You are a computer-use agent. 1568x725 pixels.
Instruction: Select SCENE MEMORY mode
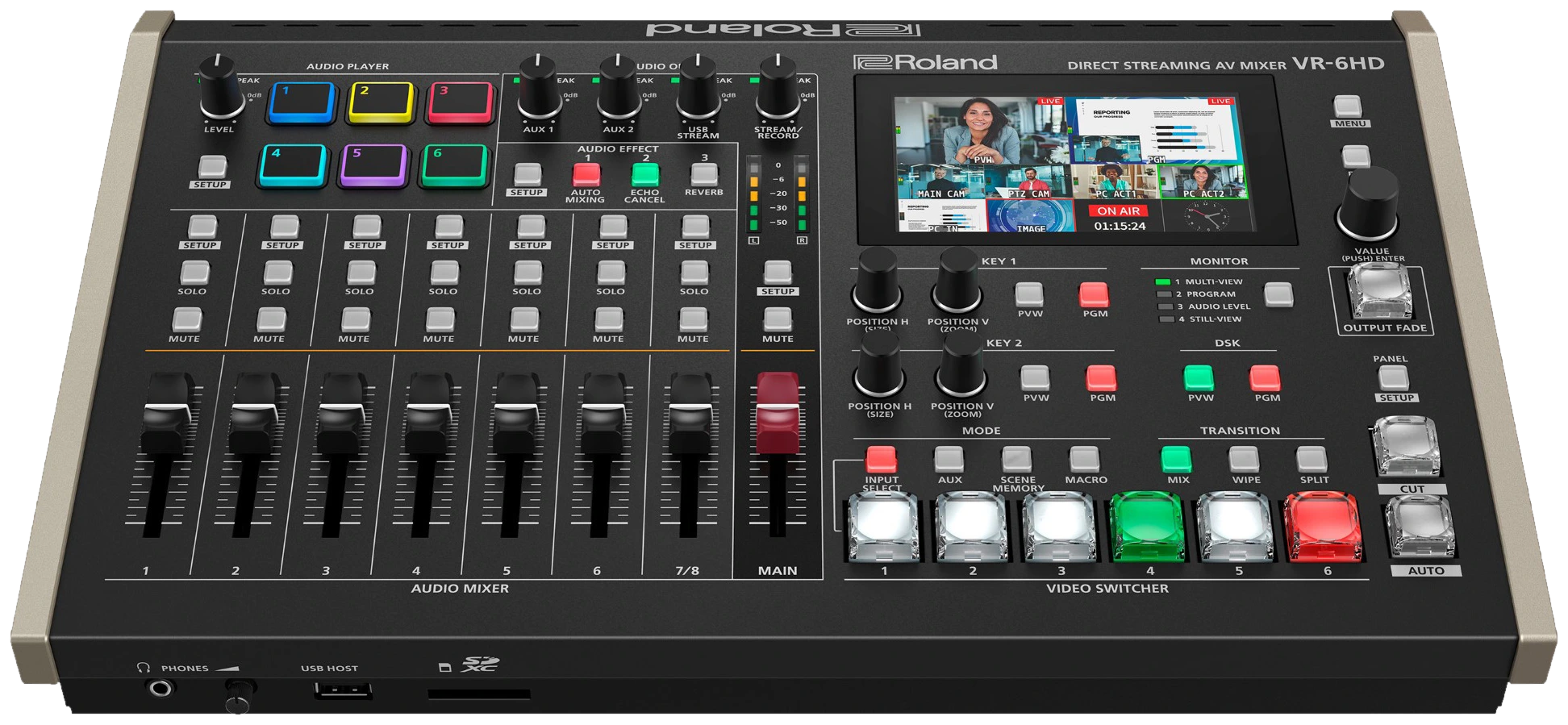click(x=1016, y=459)
